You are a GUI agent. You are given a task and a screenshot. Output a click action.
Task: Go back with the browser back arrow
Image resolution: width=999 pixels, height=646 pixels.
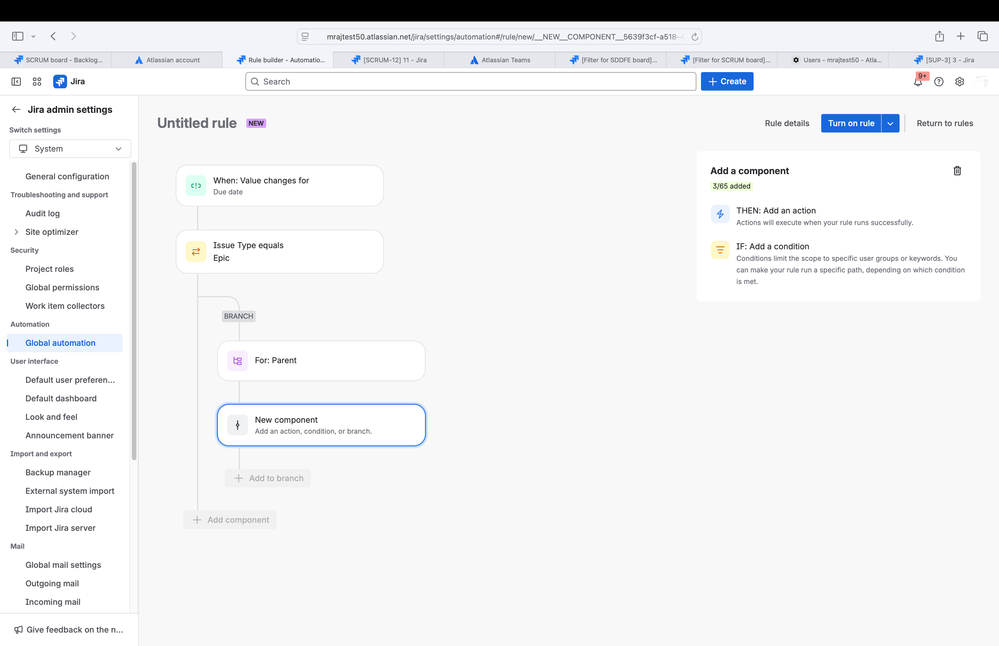pos(54,36)
